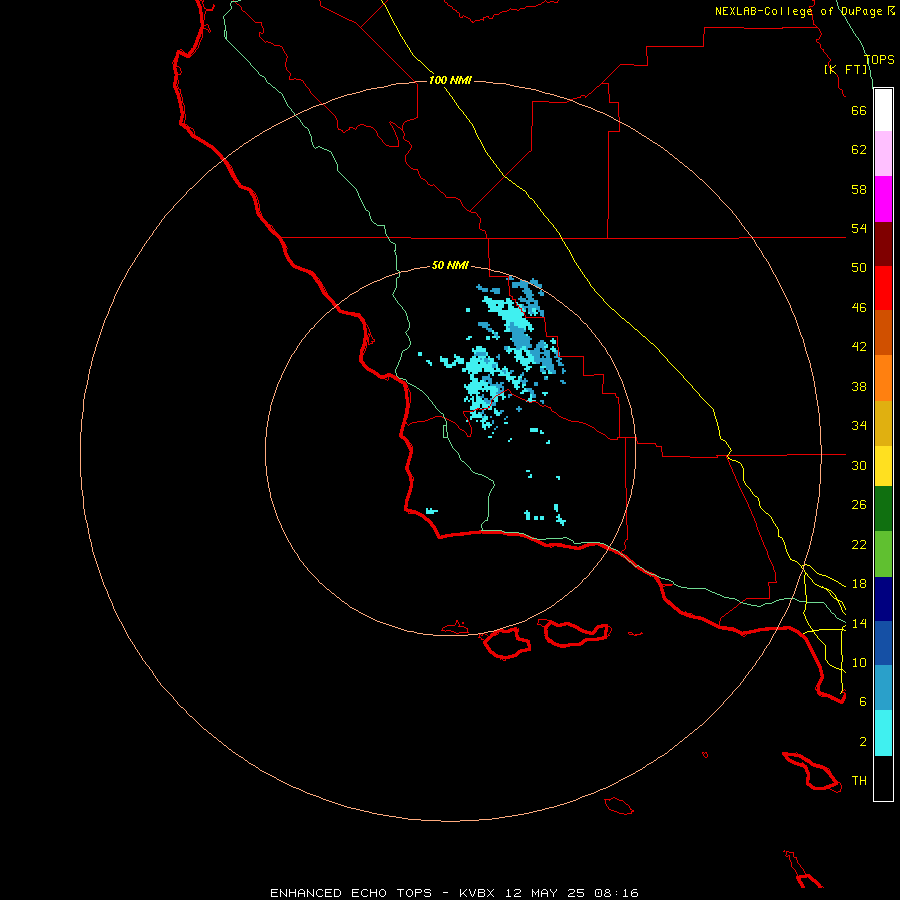Click the 50 NMI range ring label
This screenshot has height=900, width=900.
tap(450, 265)
